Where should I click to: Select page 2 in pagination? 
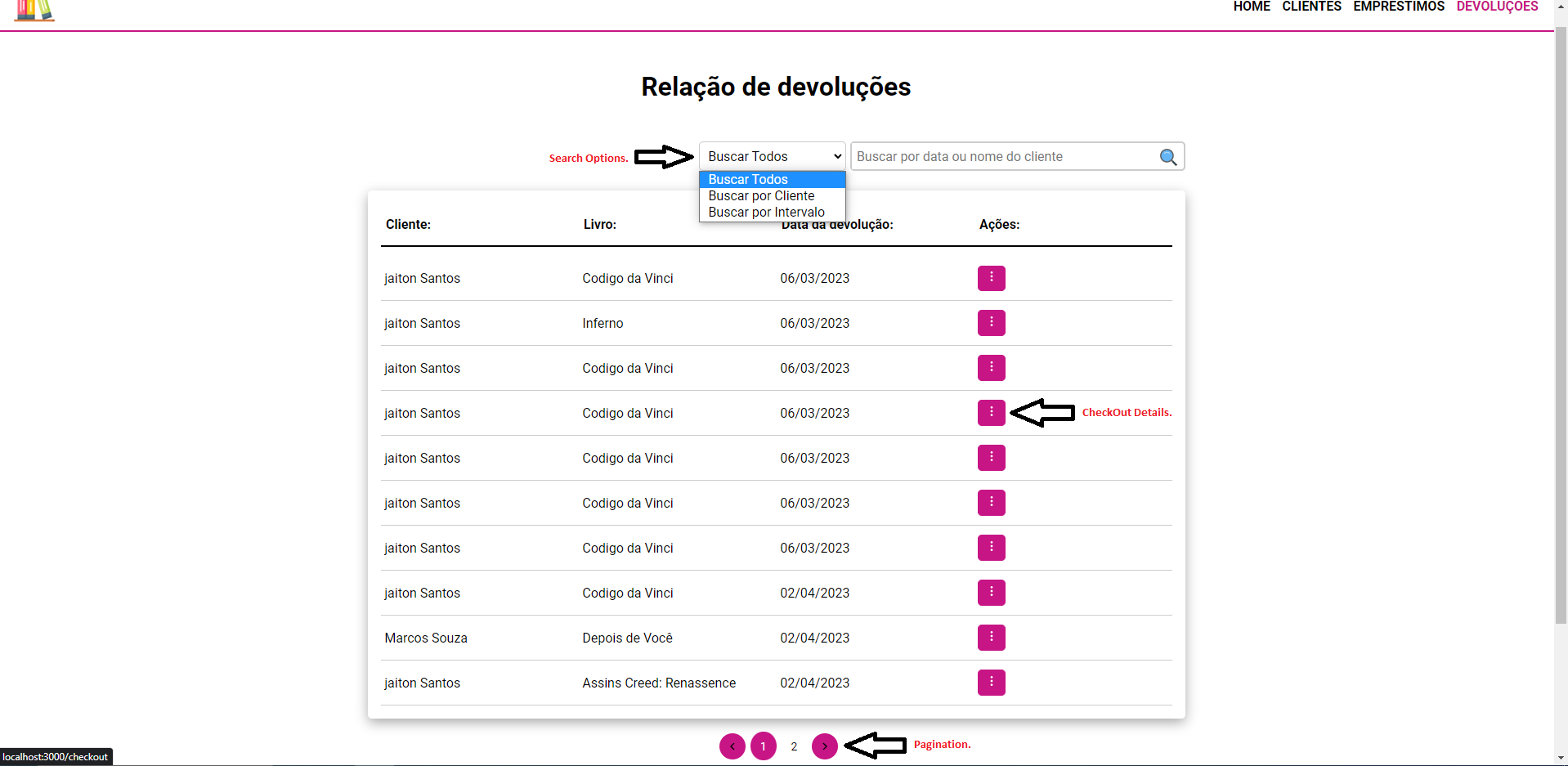tap(794, 746)
